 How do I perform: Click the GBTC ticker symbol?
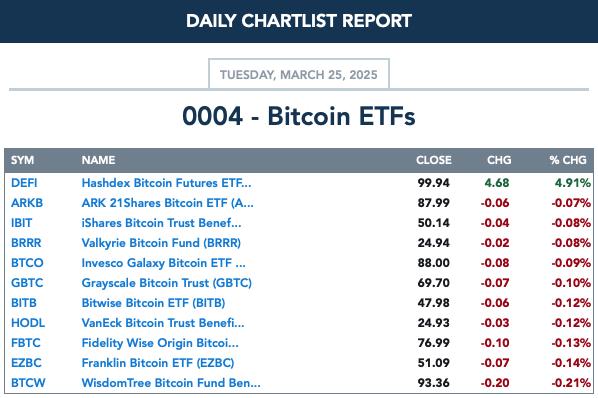pyautogui.click(x=27, y=283)
